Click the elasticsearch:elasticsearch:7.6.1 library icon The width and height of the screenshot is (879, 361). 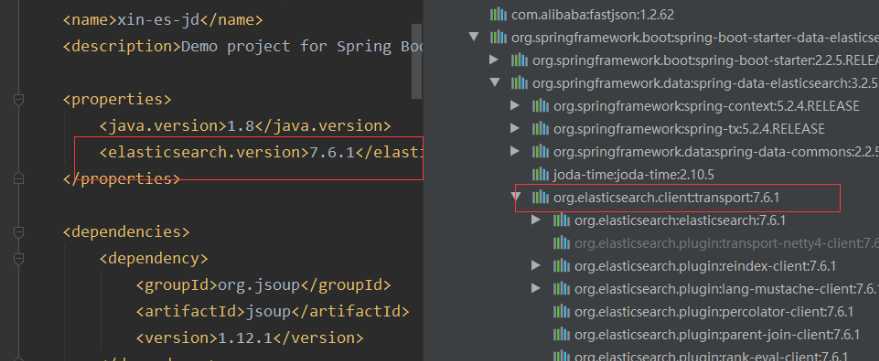561,220
